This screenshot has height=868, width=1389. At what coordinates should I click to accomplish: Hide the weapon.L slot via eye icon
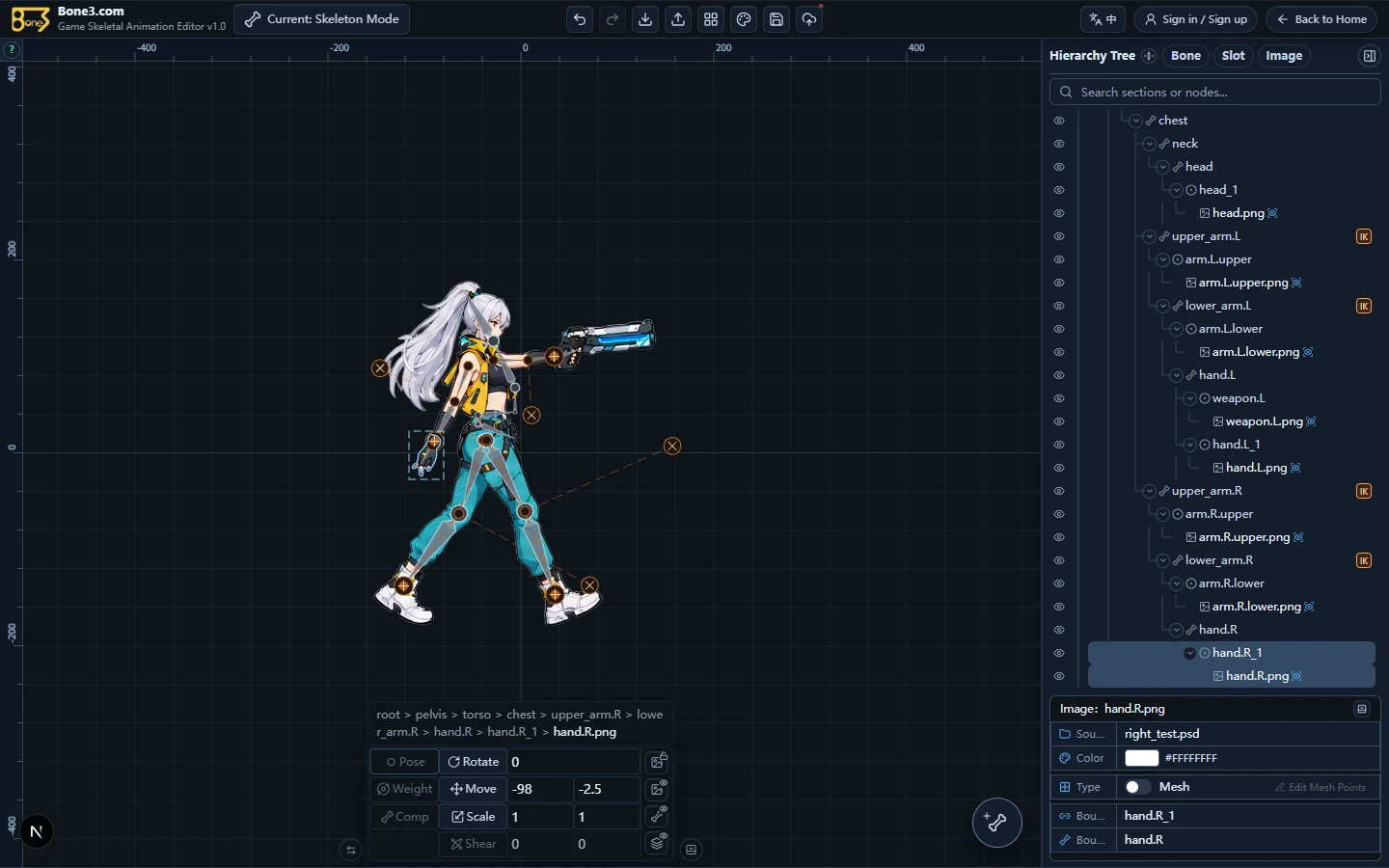(x=1059, y=398)
